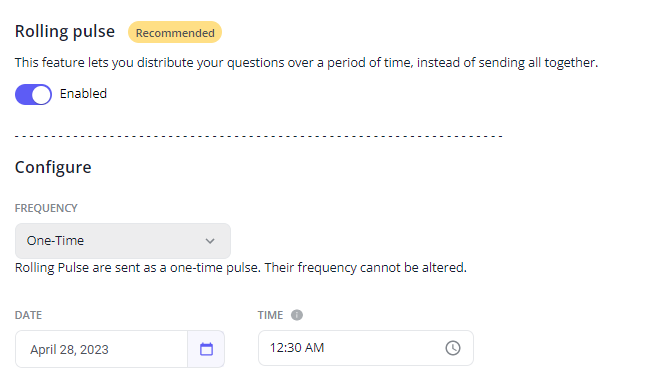Click the frequency cannot be altered note
The height and width of the screenshot is (381, 669).
241,268
